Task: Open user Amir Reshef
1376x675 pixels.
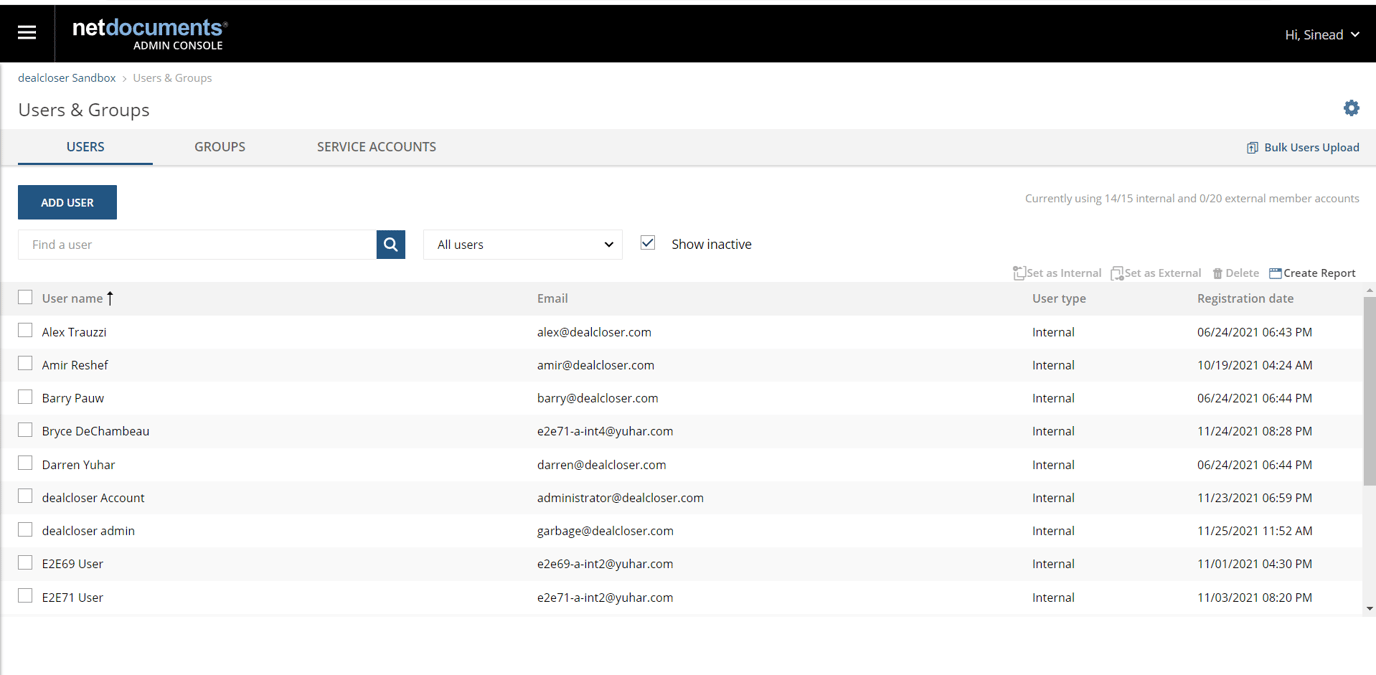Action: (x=75, y=365)
